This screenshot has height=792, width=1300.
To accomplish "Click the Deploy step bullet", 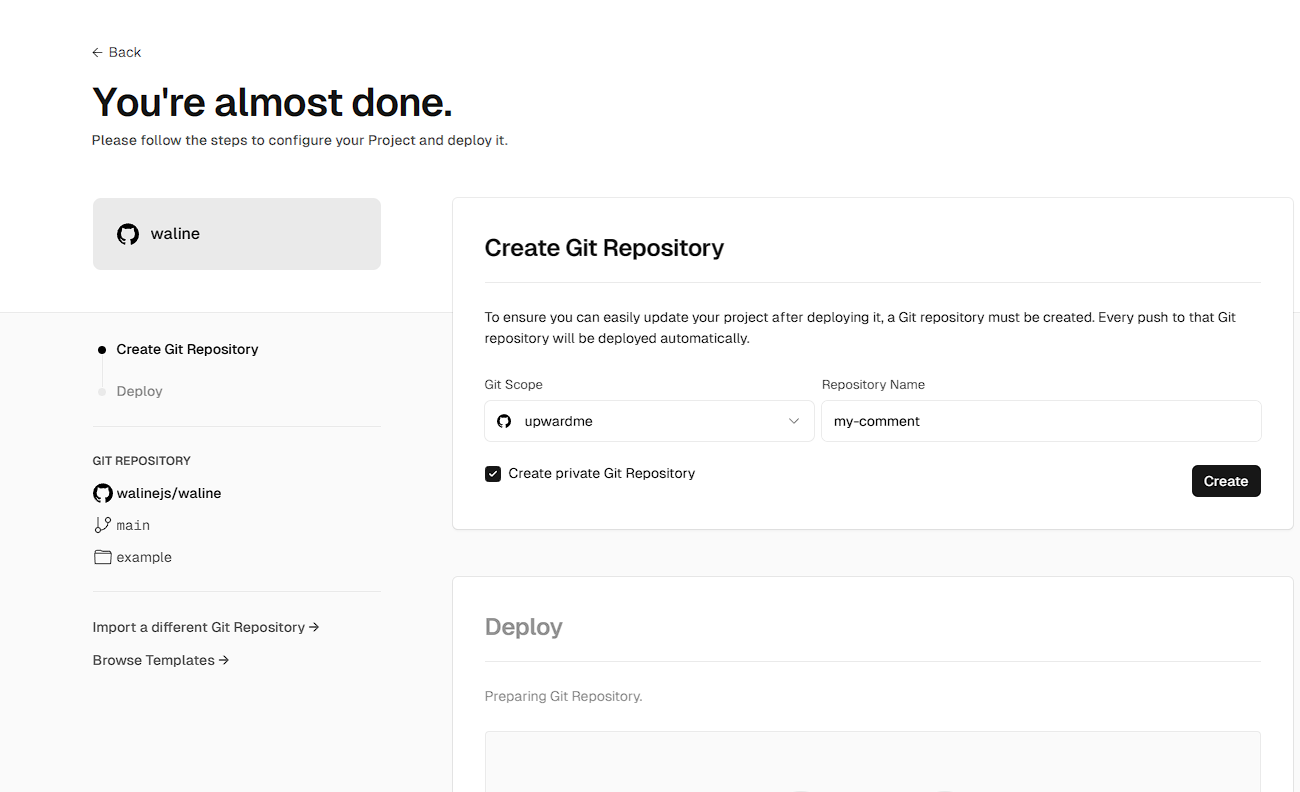I will pos(102,392).
